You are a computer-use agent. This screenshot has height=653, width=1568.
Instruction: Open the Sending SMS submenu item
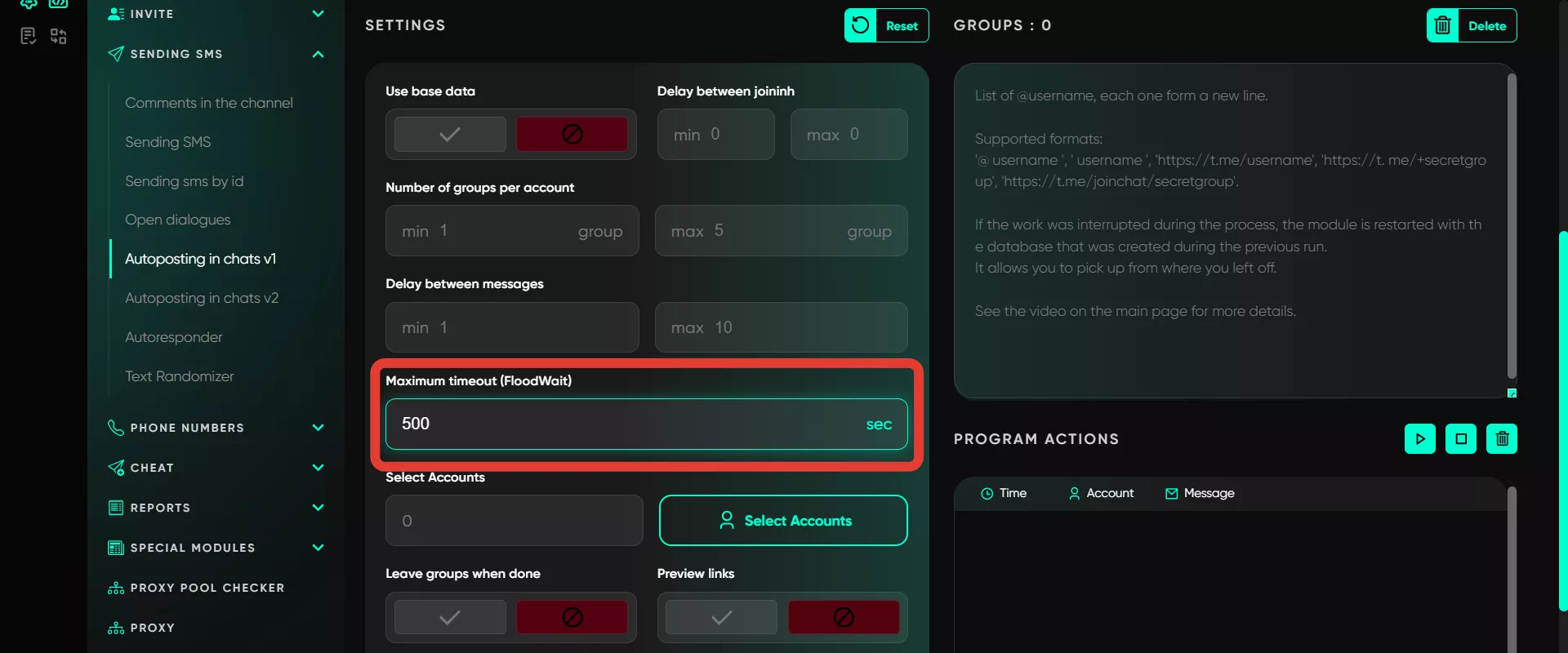tap(168, 142)
